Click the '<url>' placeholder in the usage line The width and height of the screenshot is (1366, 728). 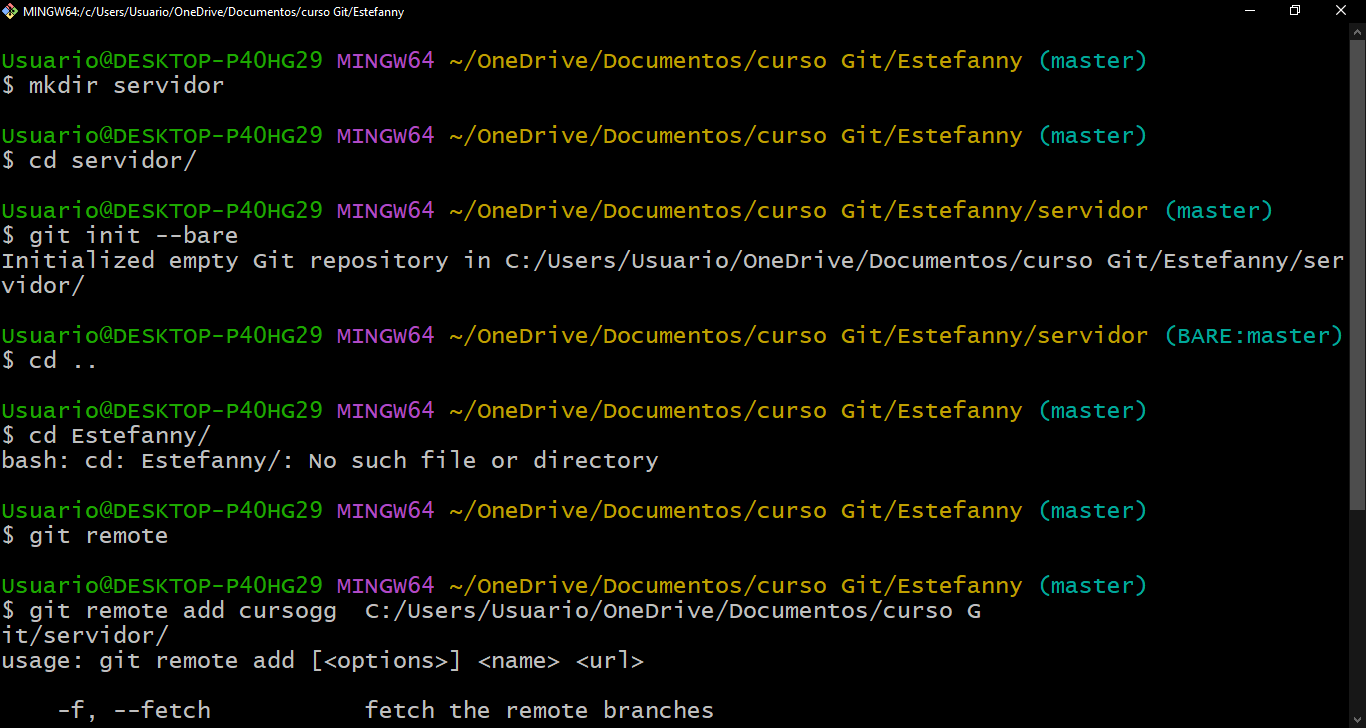click(610, 661)
